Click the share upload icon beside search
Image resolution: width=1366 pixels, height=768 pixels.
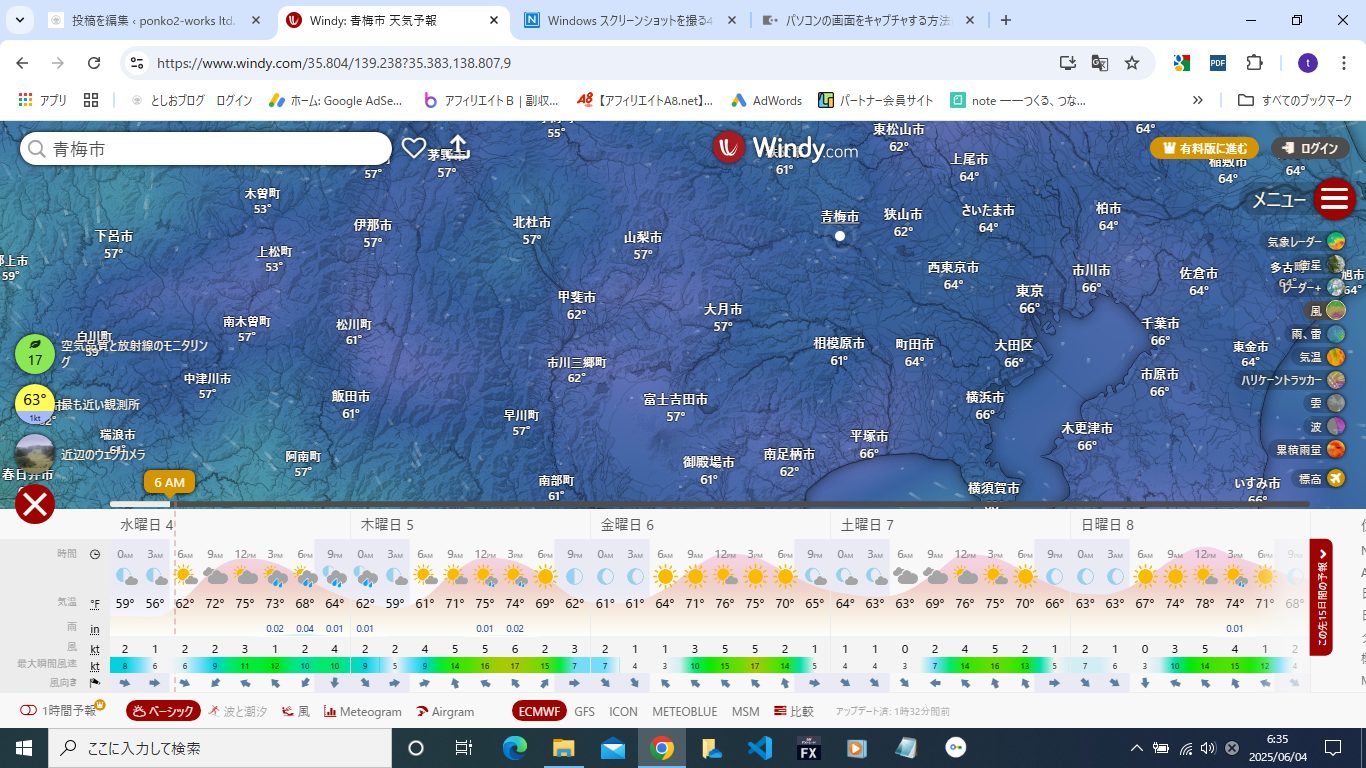pos(458,147)
